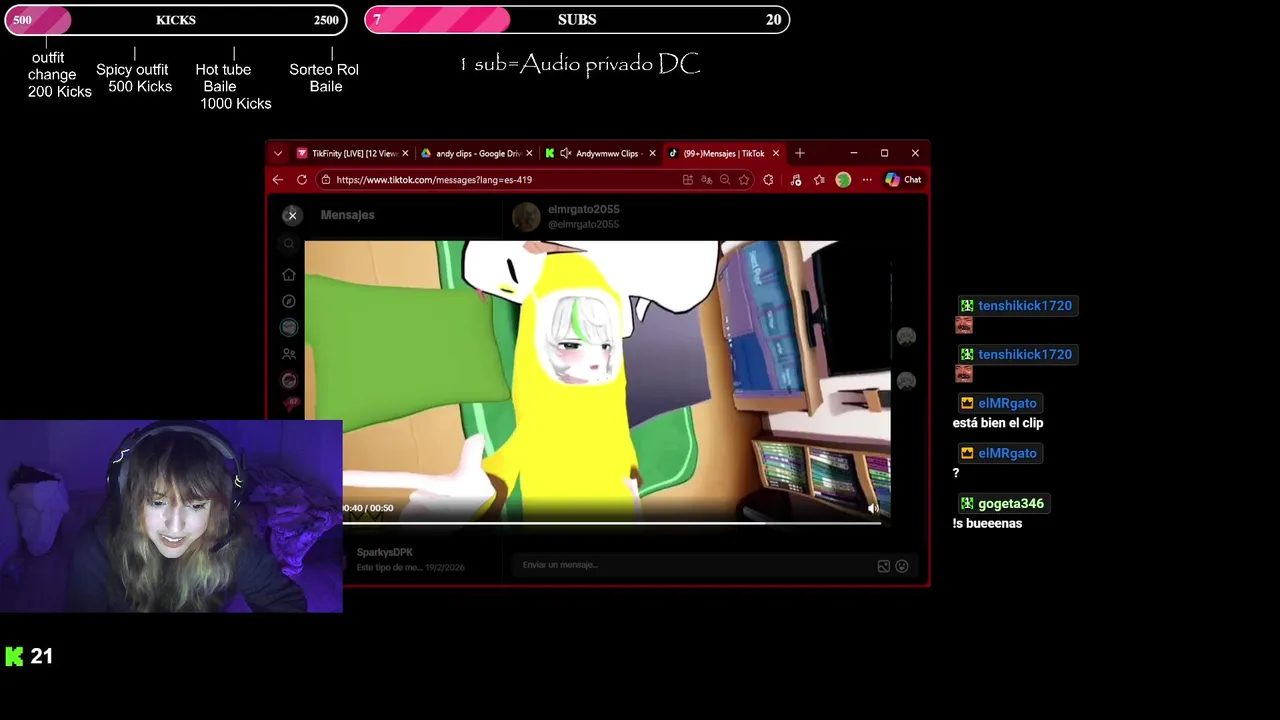This screenshot has height=720, width=1280.
Task: Click the '!s bueeenas' chat message
Action: (987, 523)
